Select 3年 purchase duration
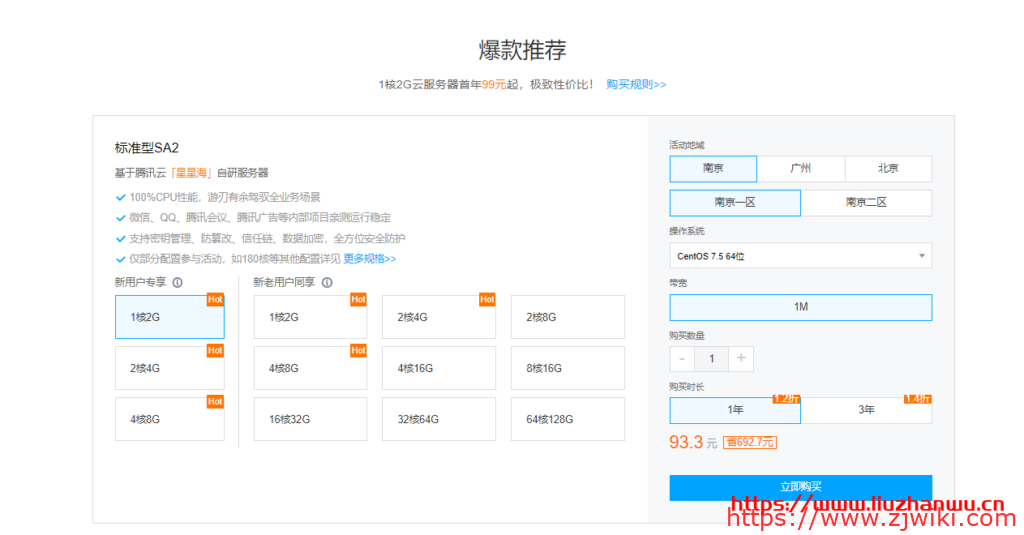Screen dimensions: 1024x535 pos(867,410)
